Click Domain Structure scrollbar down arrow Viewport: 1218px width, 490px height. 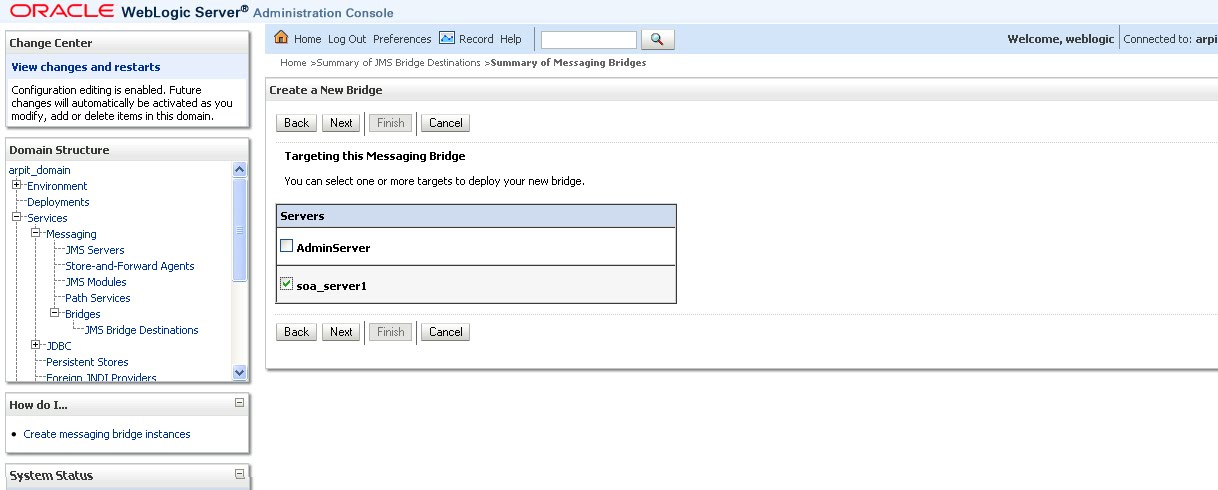(239, 372)
